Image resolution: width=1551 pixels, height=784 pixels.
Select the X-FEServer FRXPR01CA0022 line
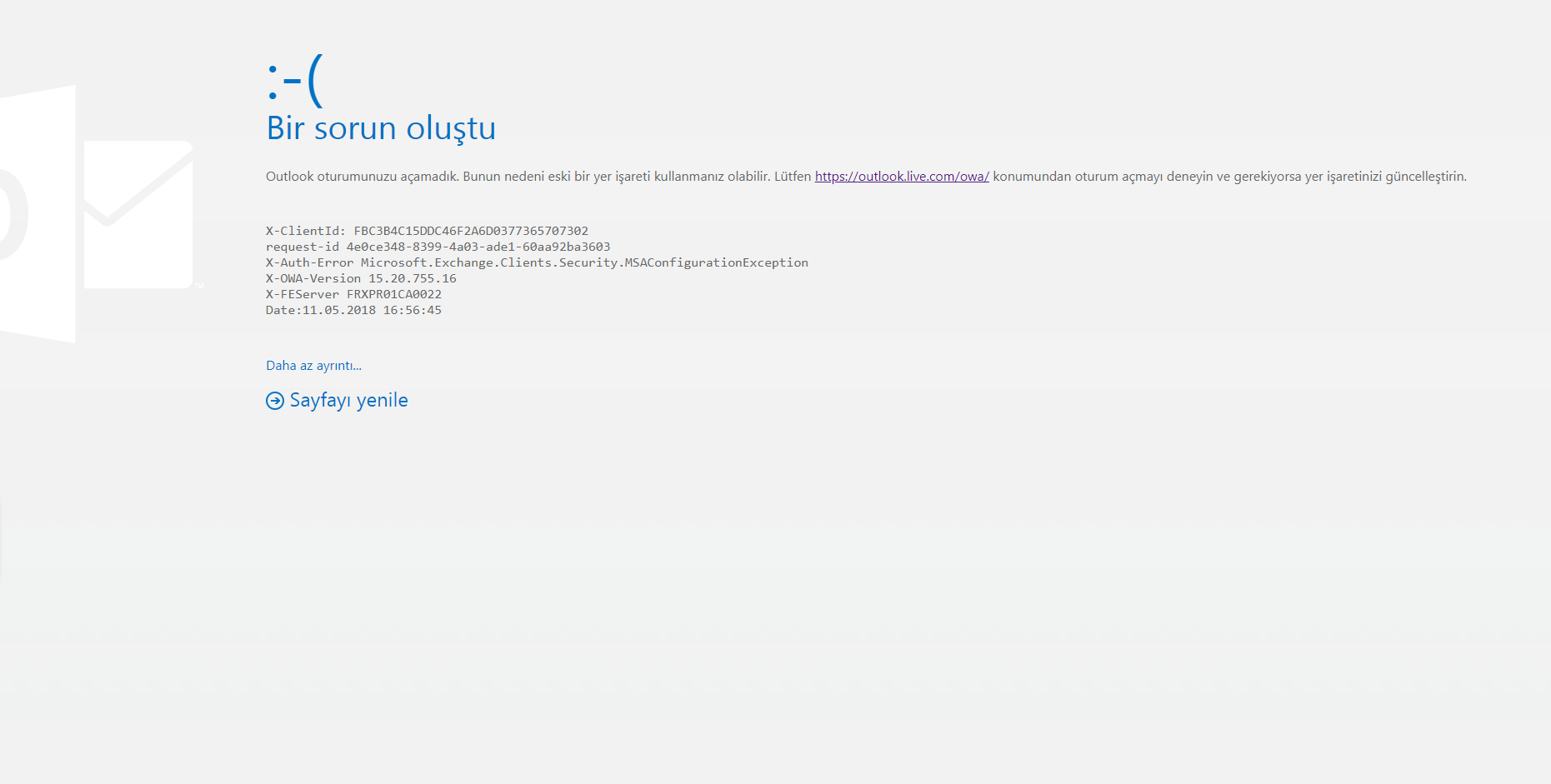(x=353, y=294)
